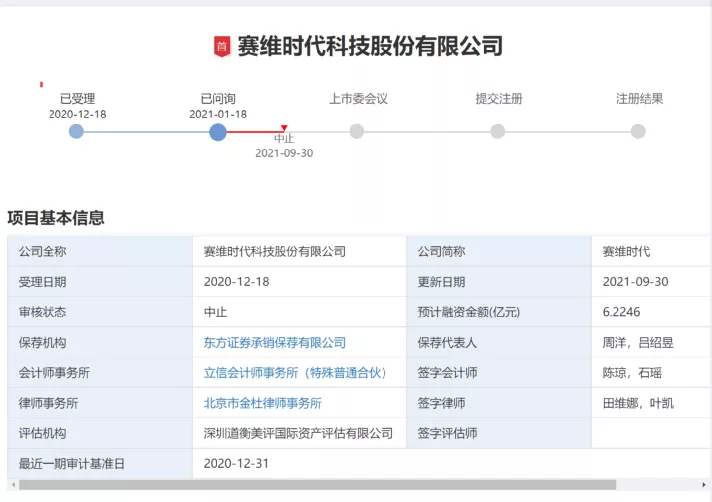Screen dimensions: 712x502
Task: Click the 最近一期审计基准日 label cell
Action: pyautogui.click(x=100, y=463)
